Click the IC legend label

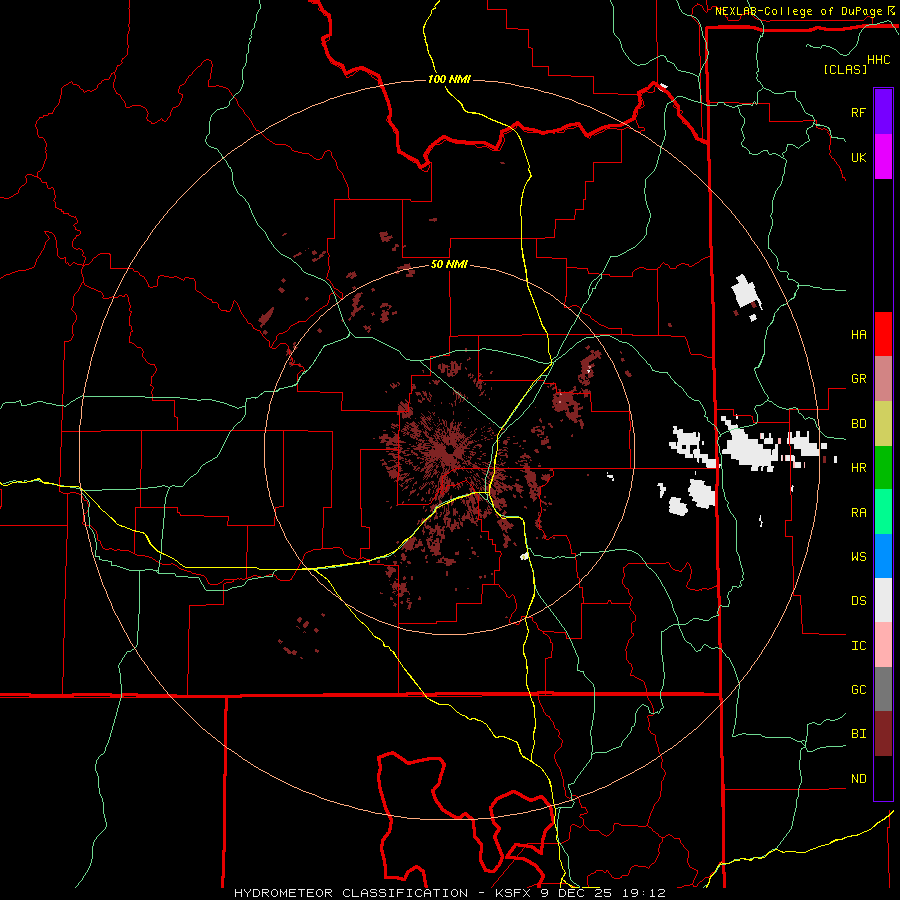click(858, 646)
